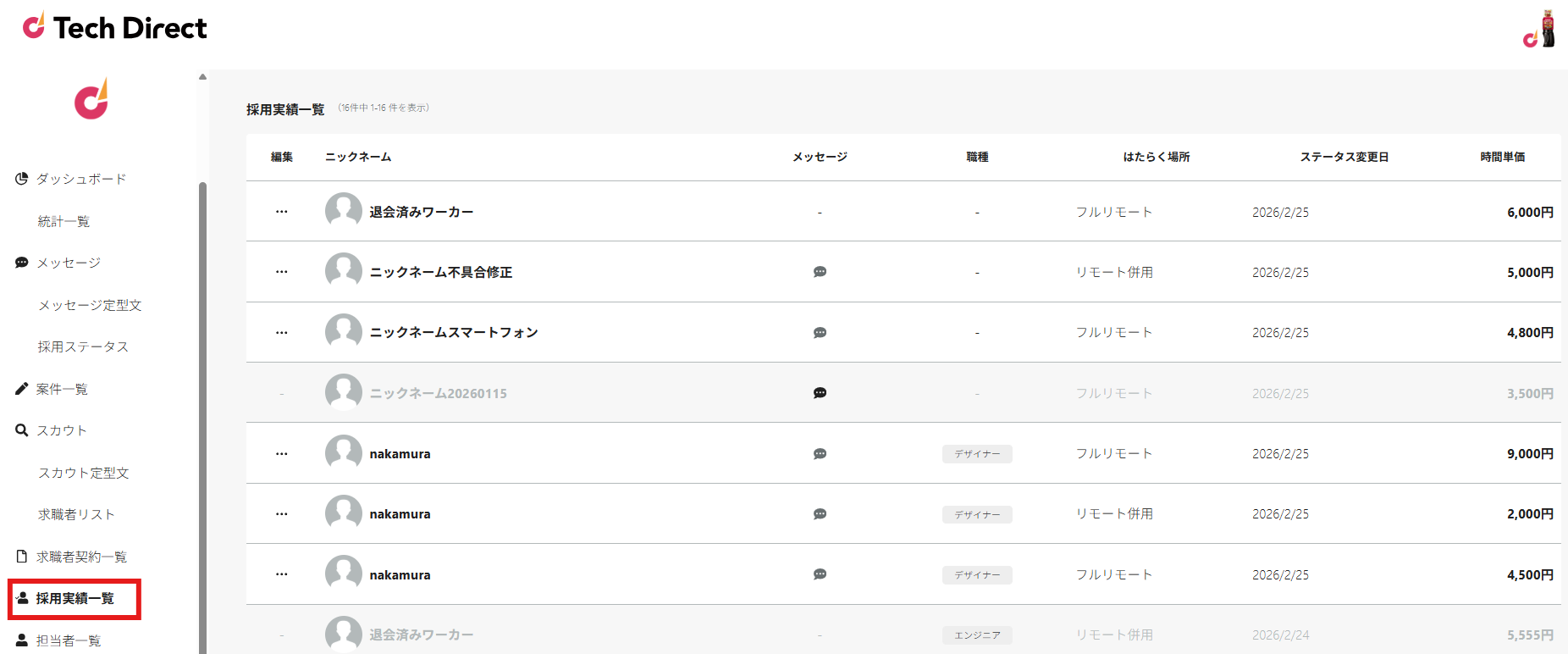Screen dimensions: 1568x654
Task: Click the Tech Direct logo in header
Action: [115, 28]
